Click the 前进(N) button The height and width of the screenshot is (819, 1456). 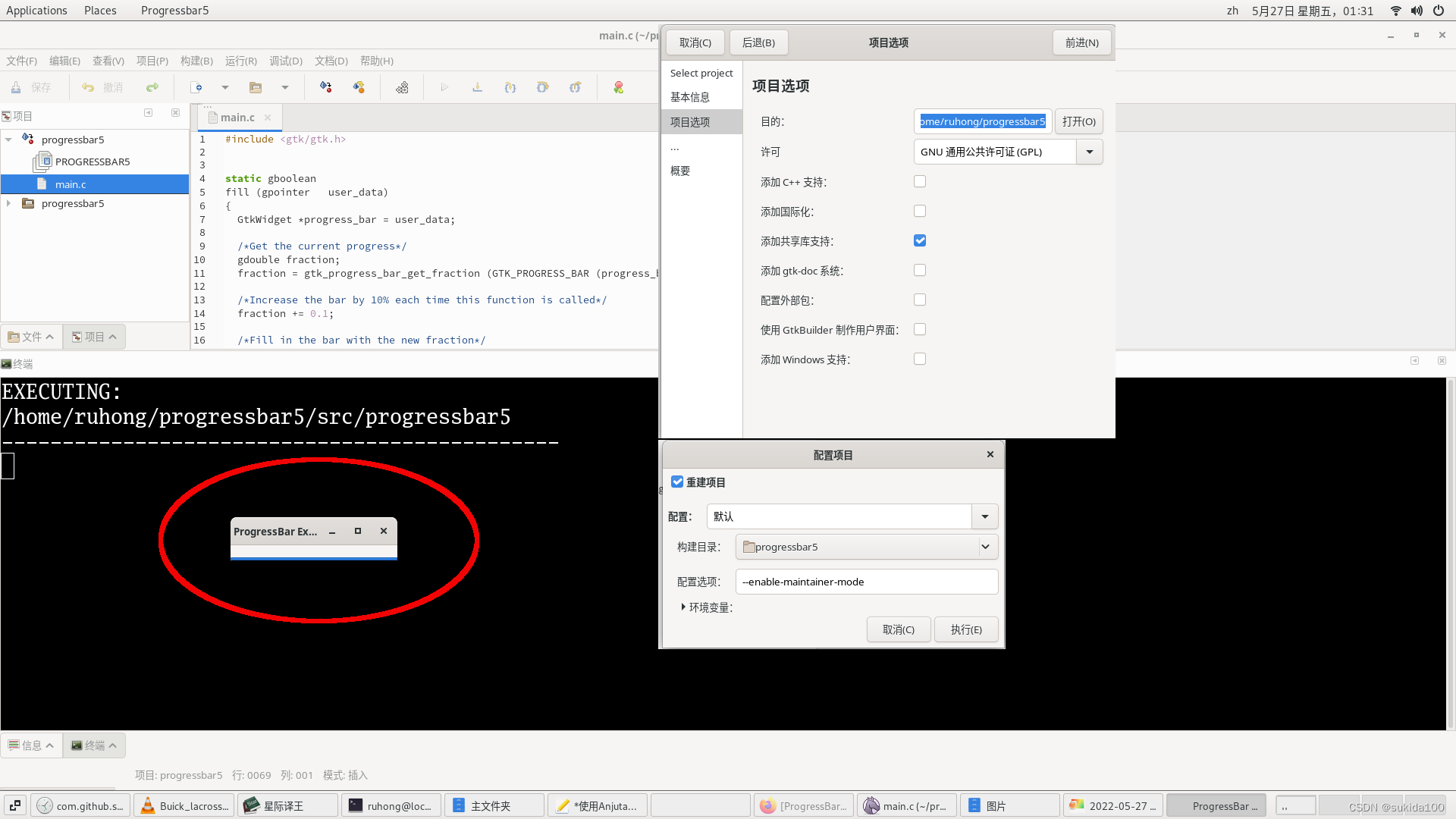coord(1081,42)
